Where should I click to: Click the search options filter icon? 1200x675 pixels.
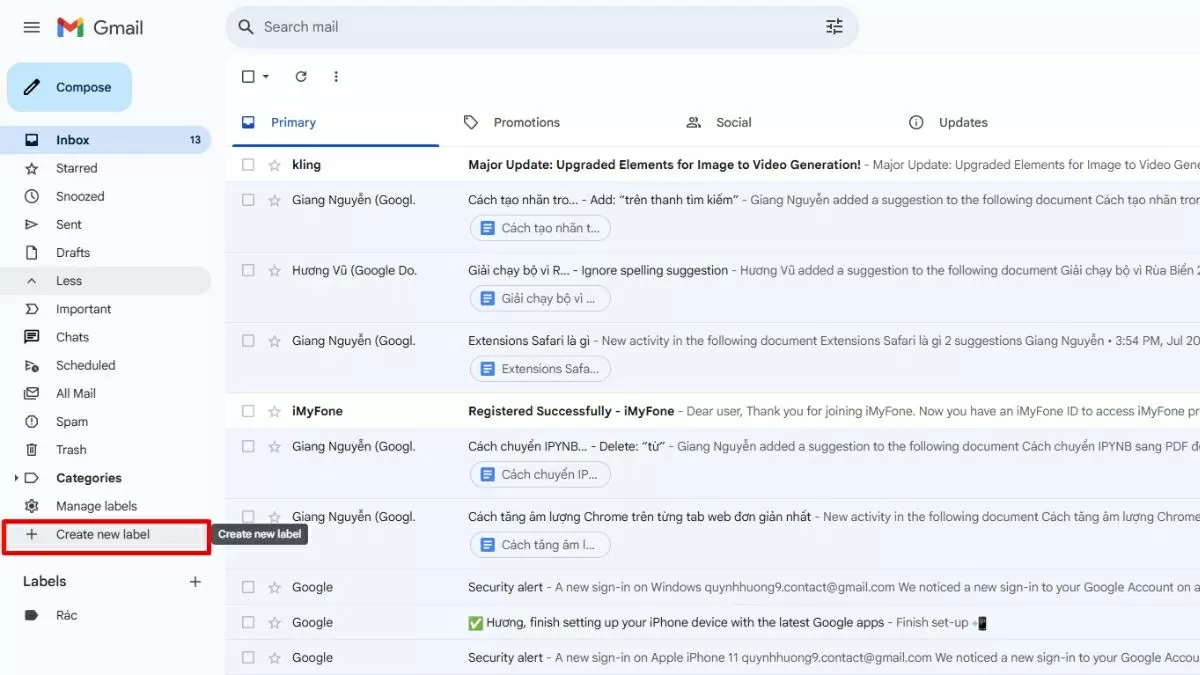(x=834, y=27)
